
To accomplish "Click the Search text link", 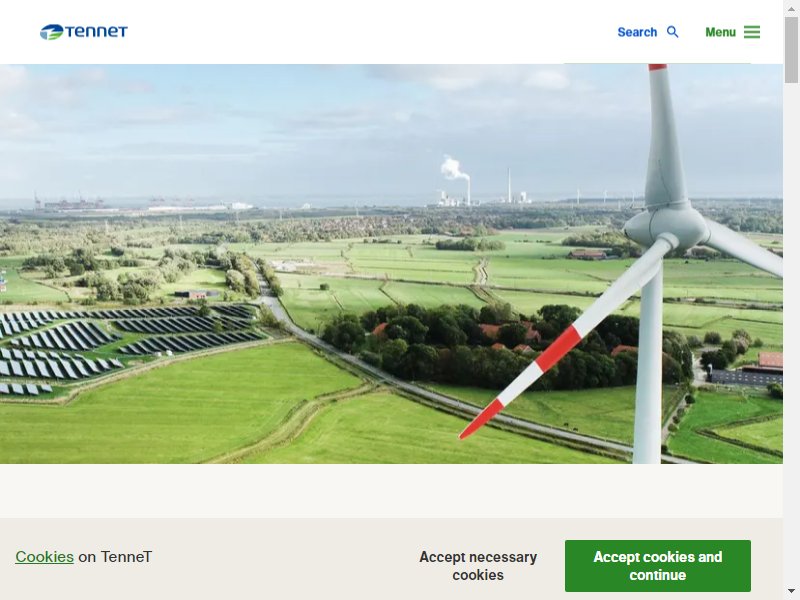I will (x=637, y=32).
